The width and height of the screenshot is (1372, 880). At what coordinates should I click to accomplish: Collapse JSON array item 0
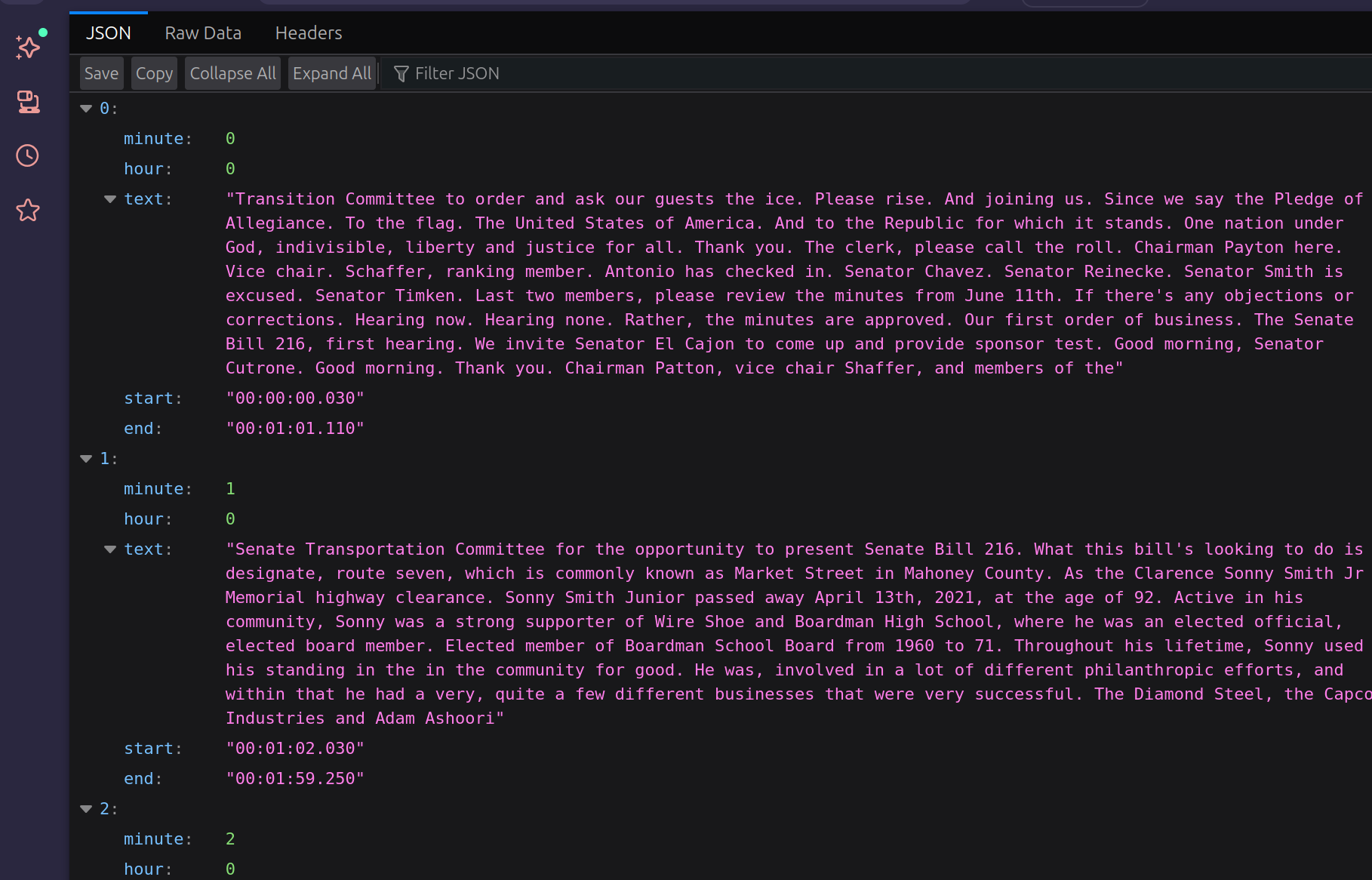click(86, 109)
